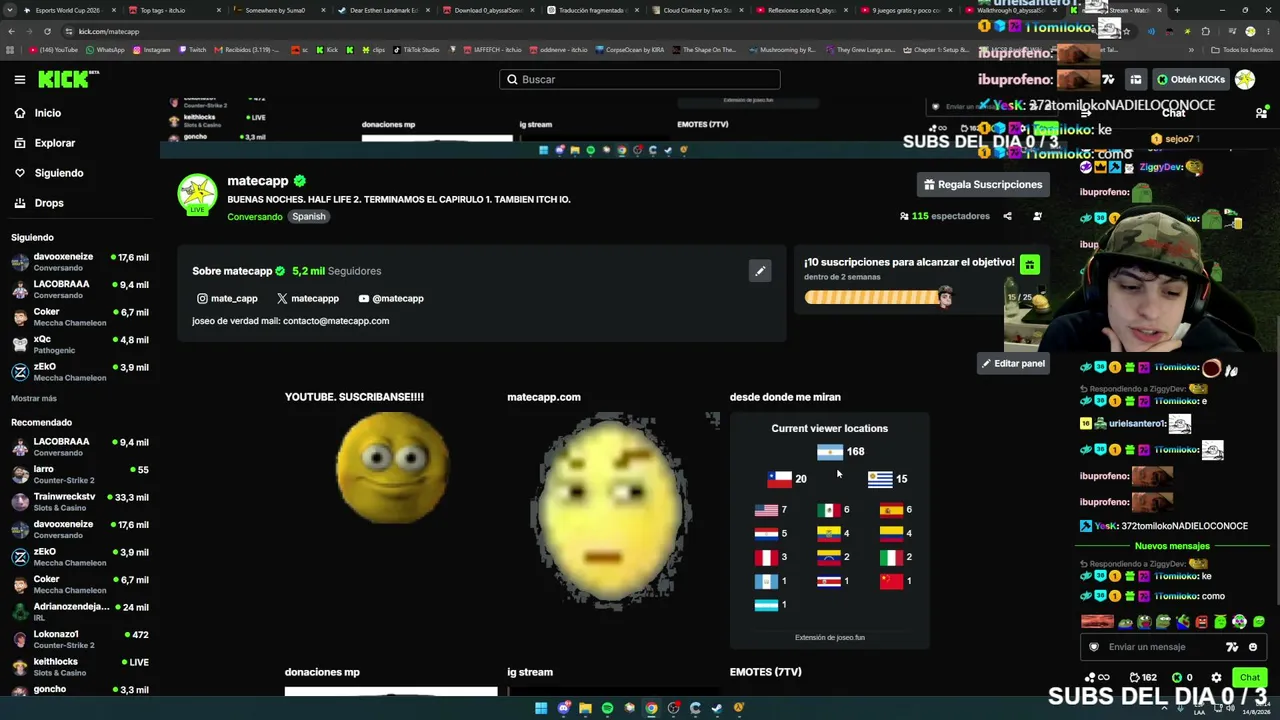Go back with the browser back arrow
The image size is (1280, 720).
11,31
